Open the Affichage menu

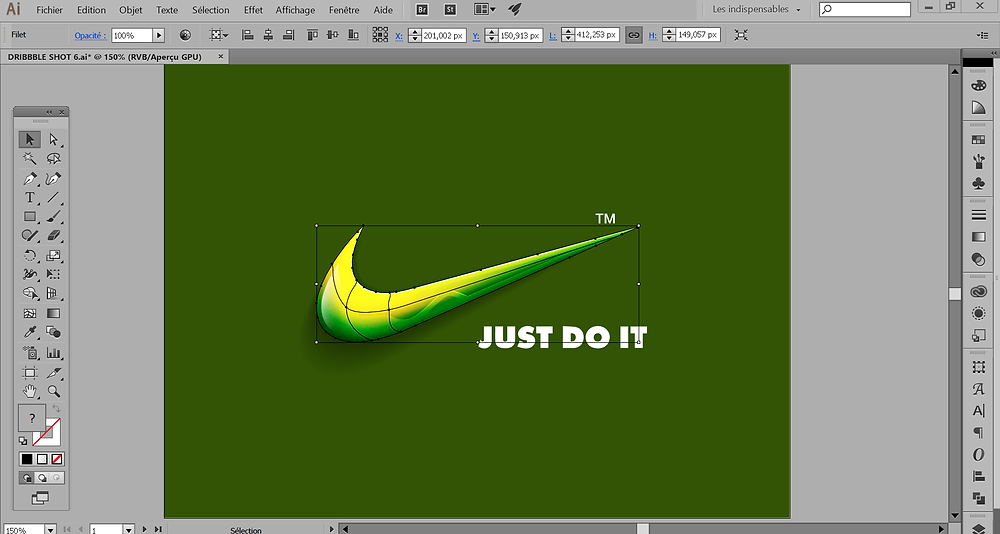(295, 10)
